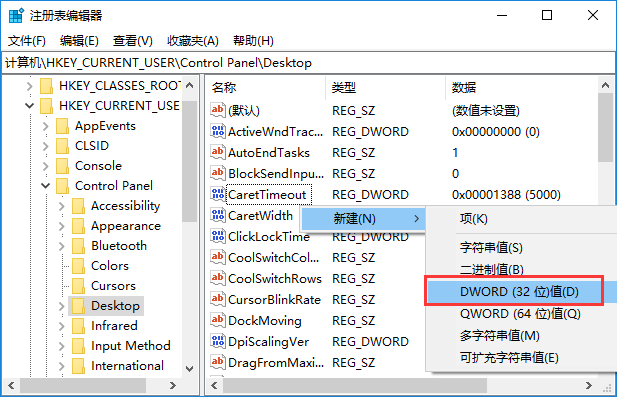Expand the CLSID key arrow

coord(46,146)
